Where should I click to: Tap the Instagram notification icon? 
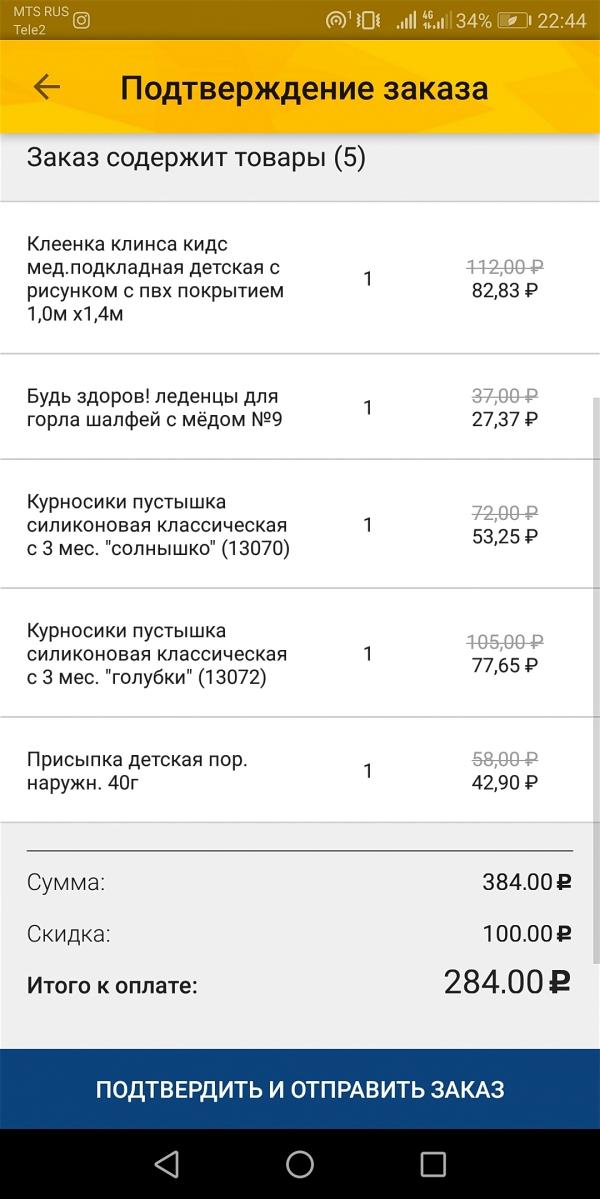pos(81,21)
